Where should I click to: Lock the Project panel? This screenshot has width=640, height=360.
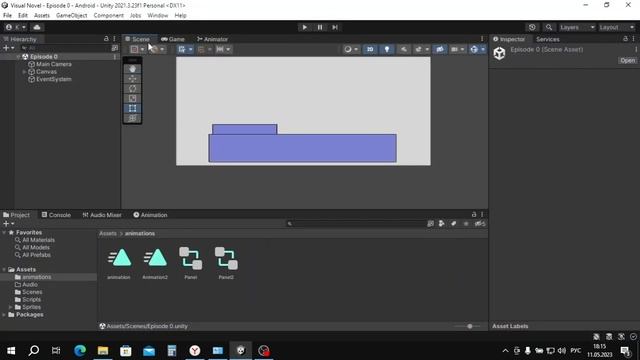(474, 214)
